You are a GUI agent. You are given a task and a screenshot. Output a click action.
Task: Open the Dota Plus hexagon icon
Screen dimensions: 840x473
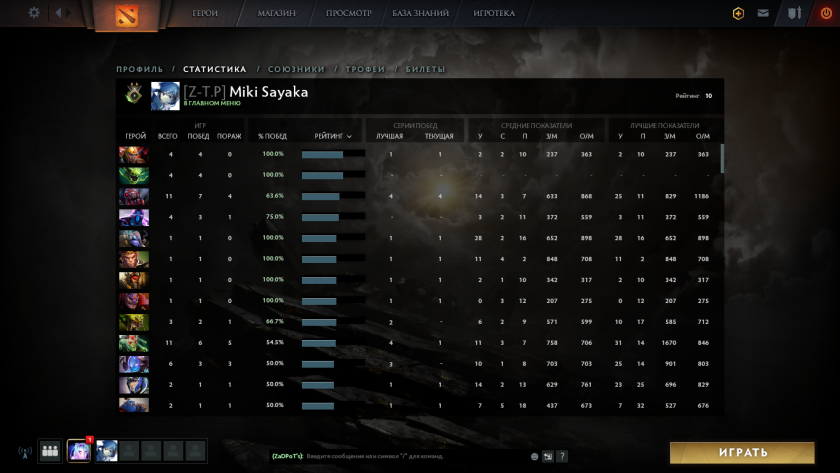[x=738, y=13]
